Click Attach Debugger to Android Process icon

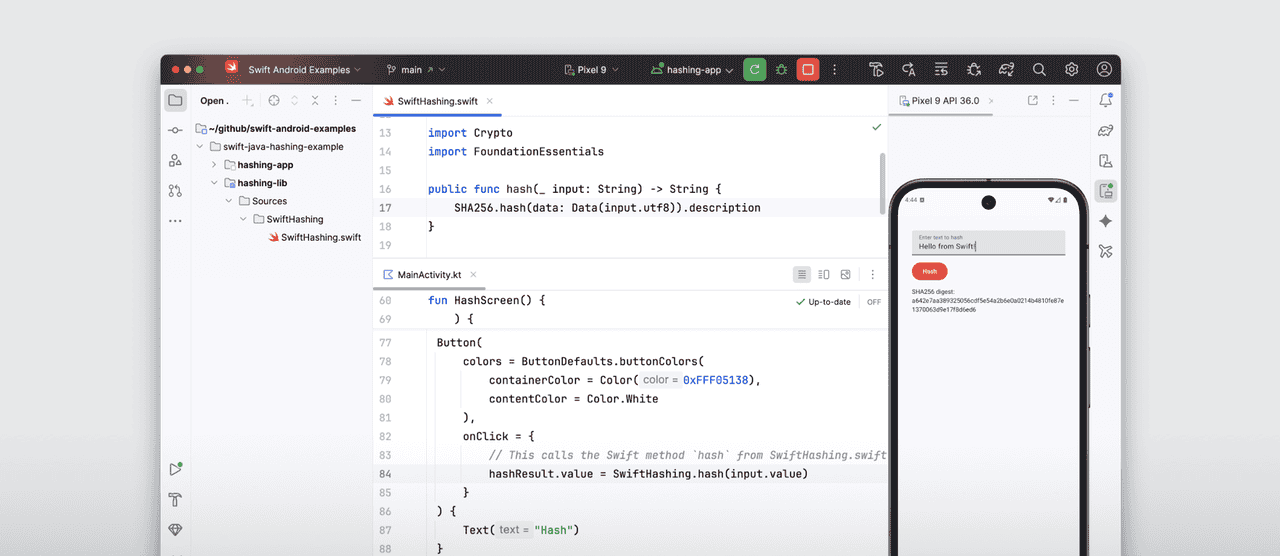pos(974,70)
